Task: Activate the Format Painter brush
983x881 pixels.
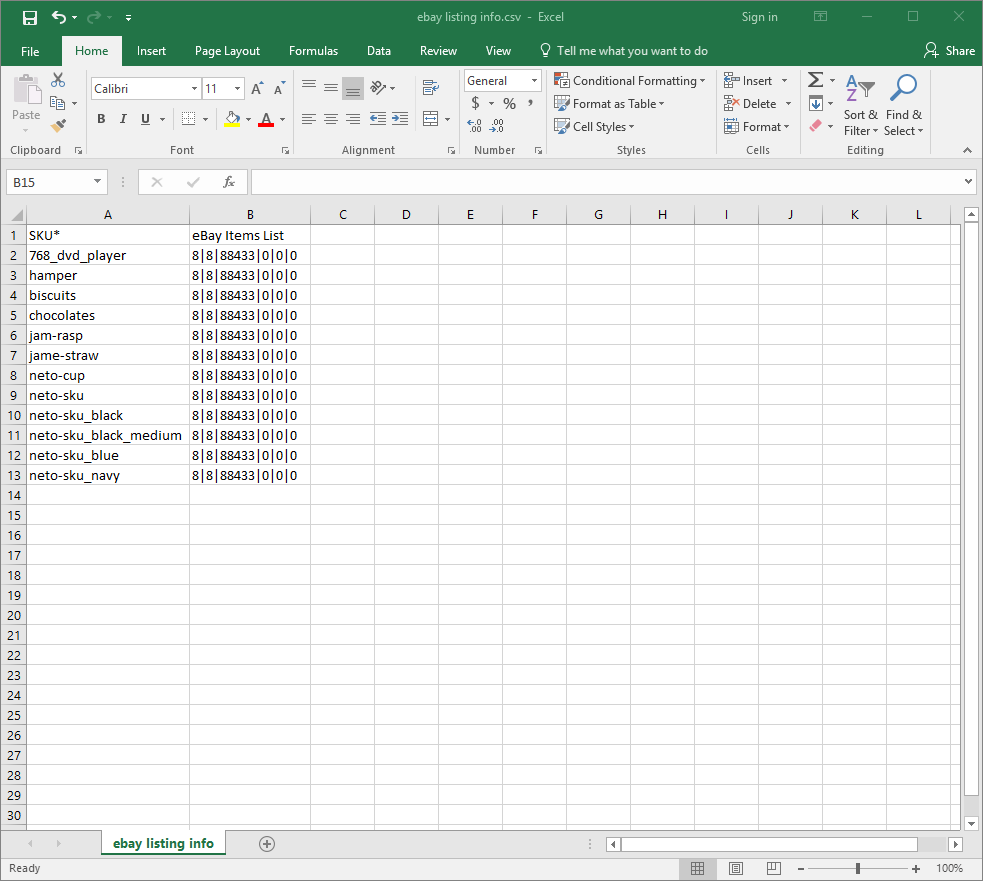Action: (58, 126)
